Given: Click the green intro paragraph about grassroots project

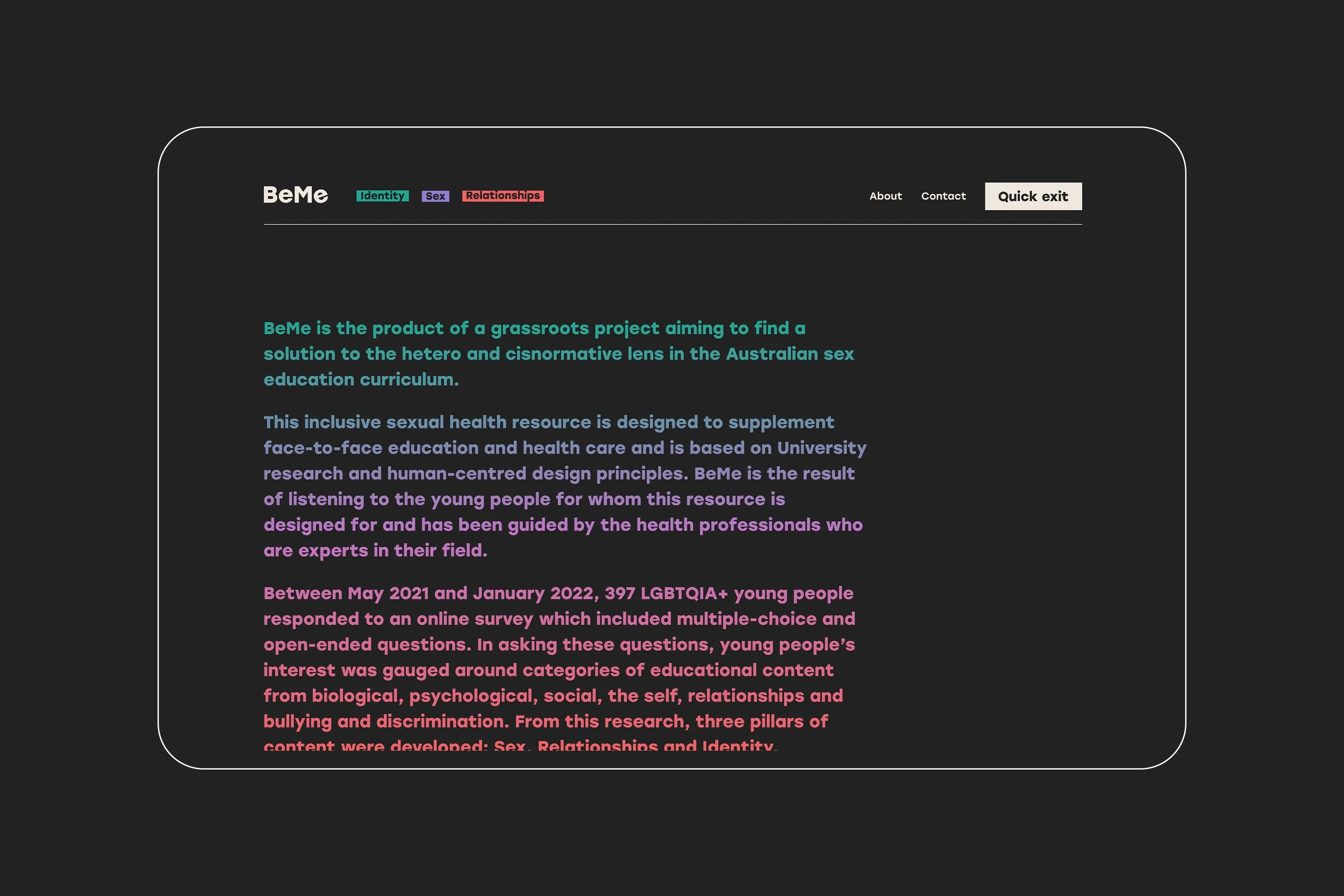Looking at the screenshot, I should click(559, 354).
